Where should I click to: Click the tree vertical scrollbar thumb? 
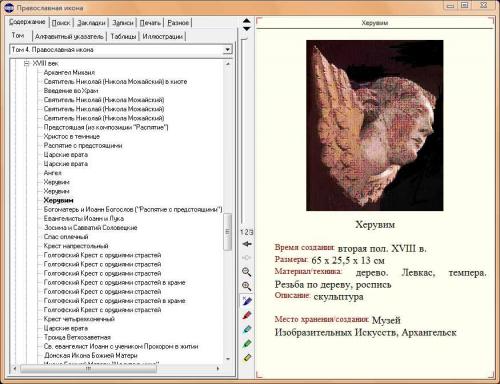[228, 232]
